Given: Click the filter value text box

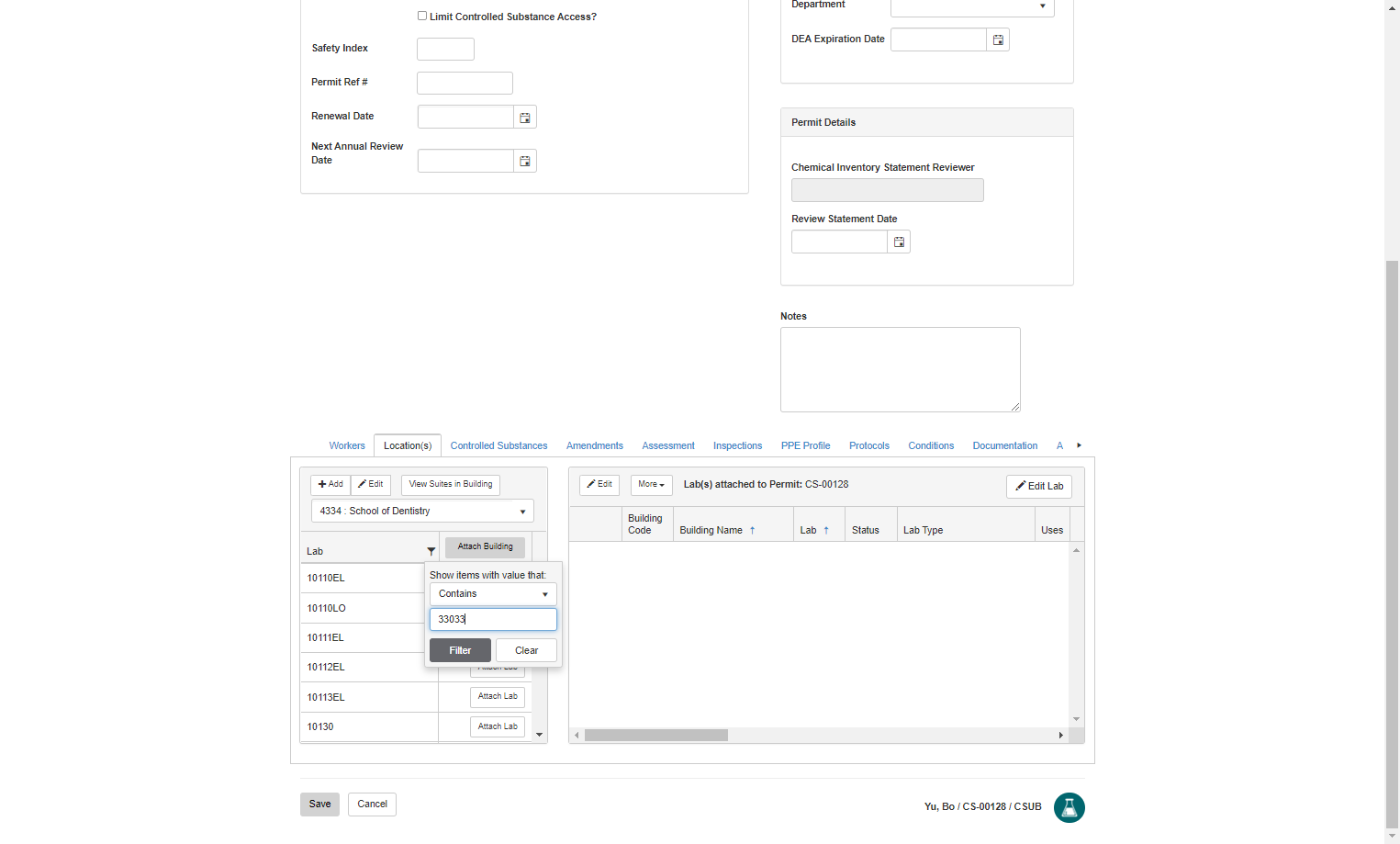Looking at the screenshot, I should point(493,620).
